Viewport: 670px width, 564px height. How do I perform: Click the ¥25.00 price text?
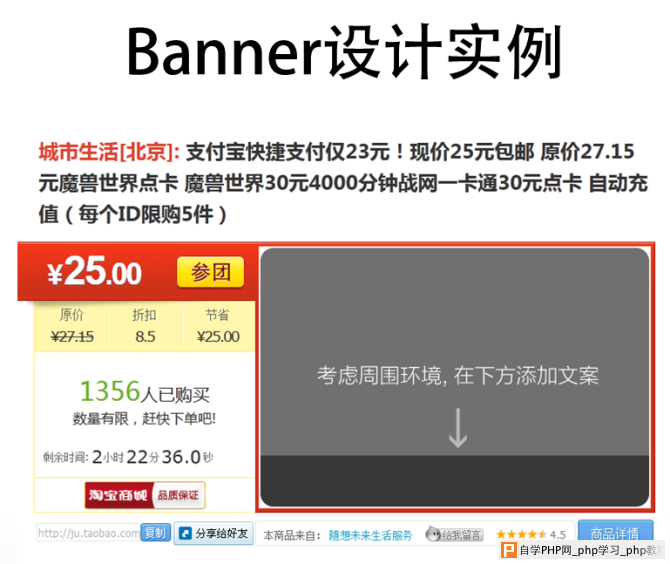pos(94,271)
